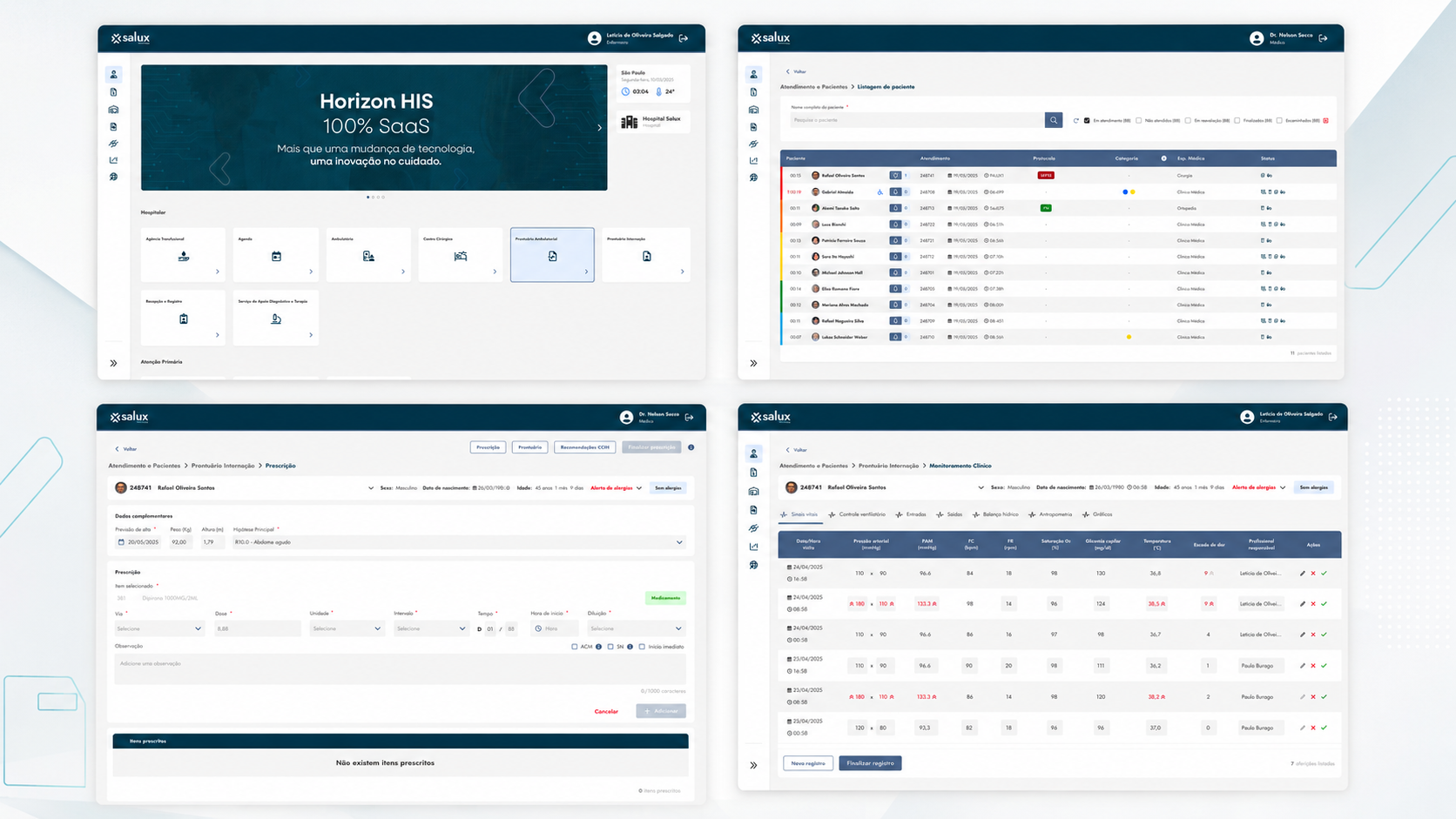Check the Encaminhados filter checkbox
Screen dimensions: 1456x819
[x=1279, y=121]
